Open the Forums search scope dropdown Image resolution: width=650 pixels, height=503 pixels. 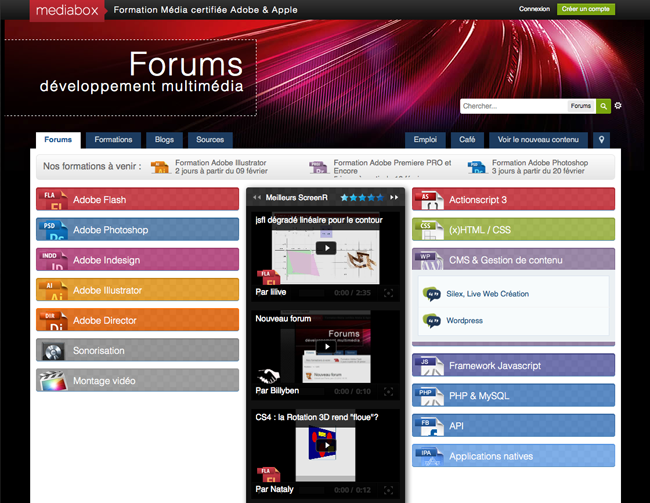coord(580,106)
